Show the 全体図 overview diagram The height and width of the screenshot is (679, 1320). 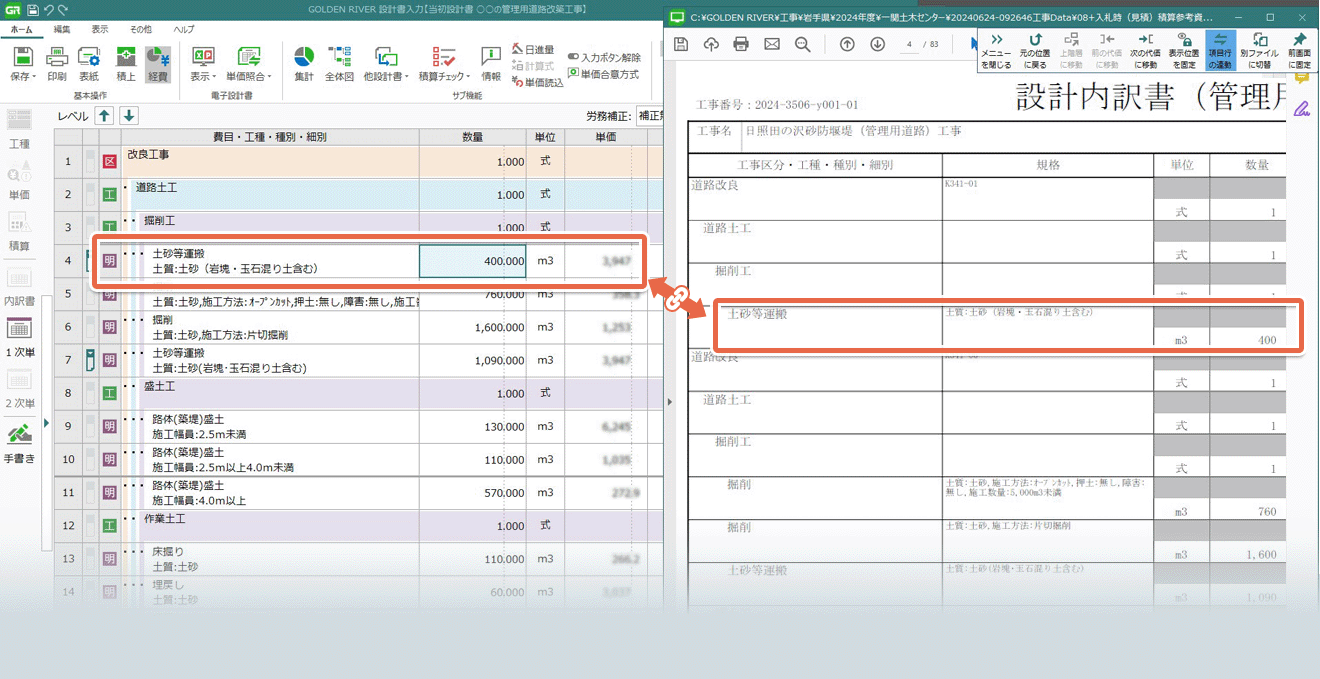click(339, 63)
